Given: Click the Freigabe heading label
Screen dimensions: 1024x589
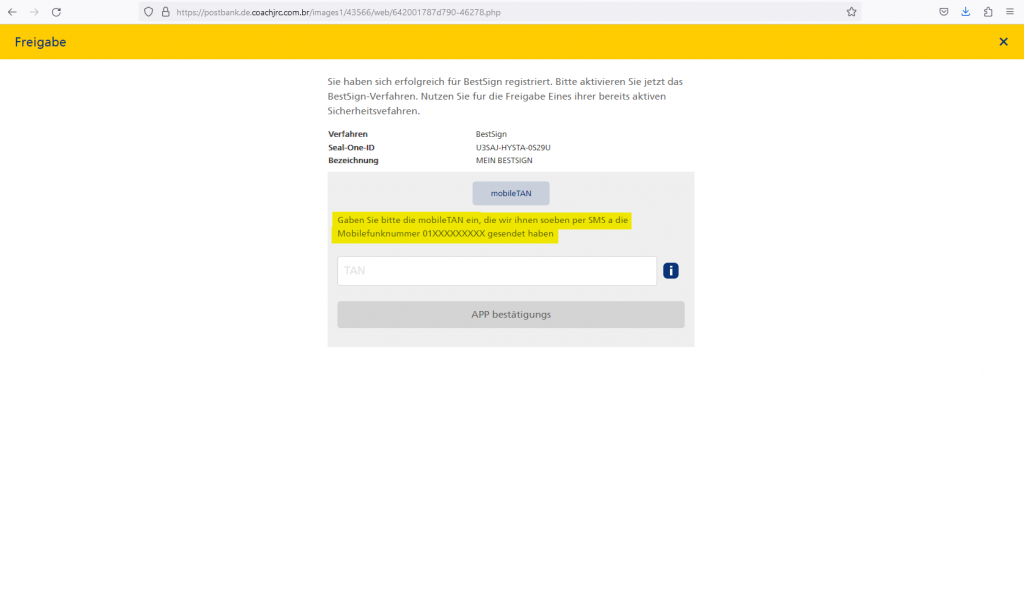Looking at the screenshot, I should (x=39, y=42).
